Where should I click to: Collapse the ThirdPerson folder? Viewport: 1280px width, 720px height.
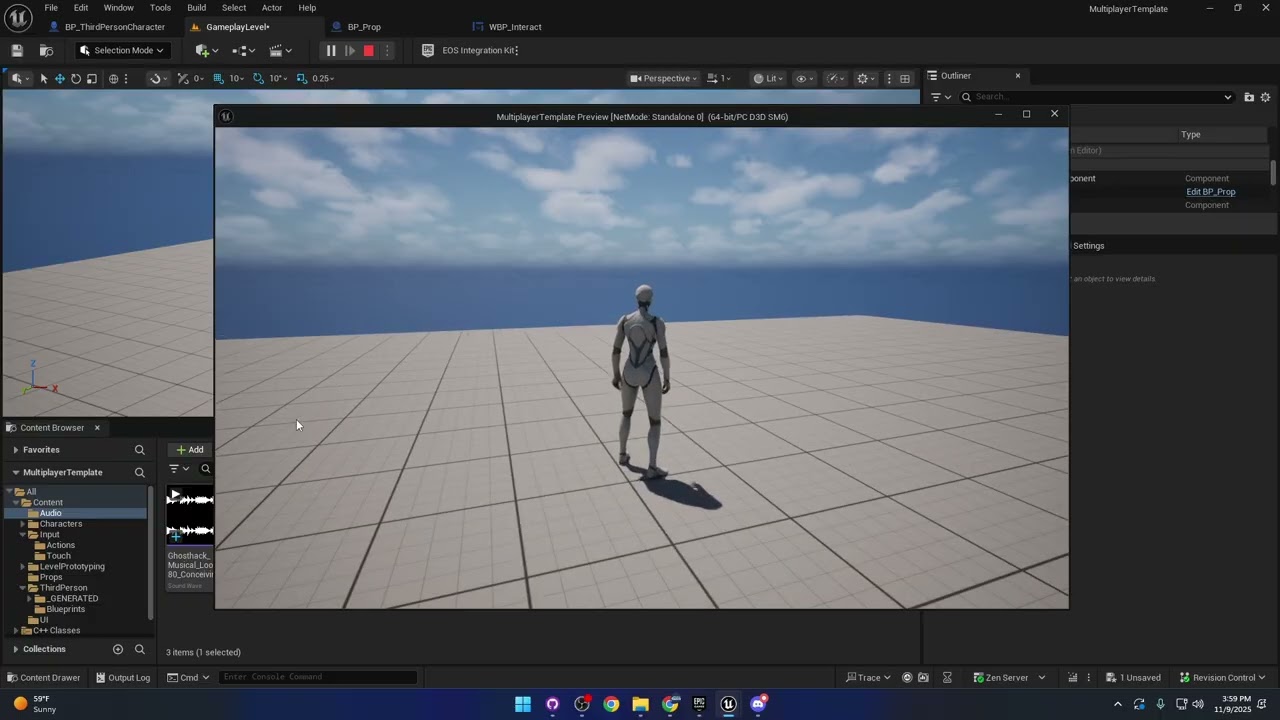23,588
